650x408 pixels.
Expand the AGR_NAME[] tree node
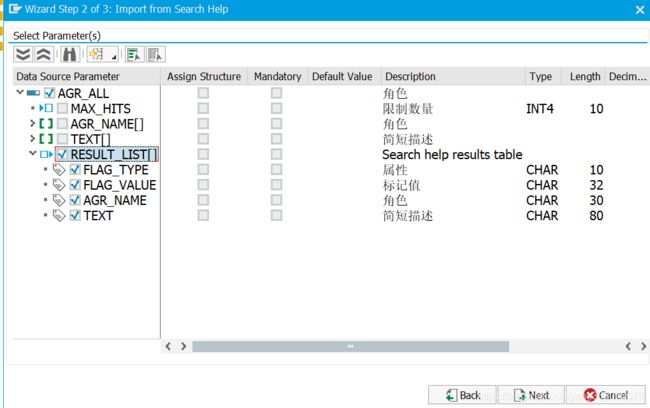[32, 123]
